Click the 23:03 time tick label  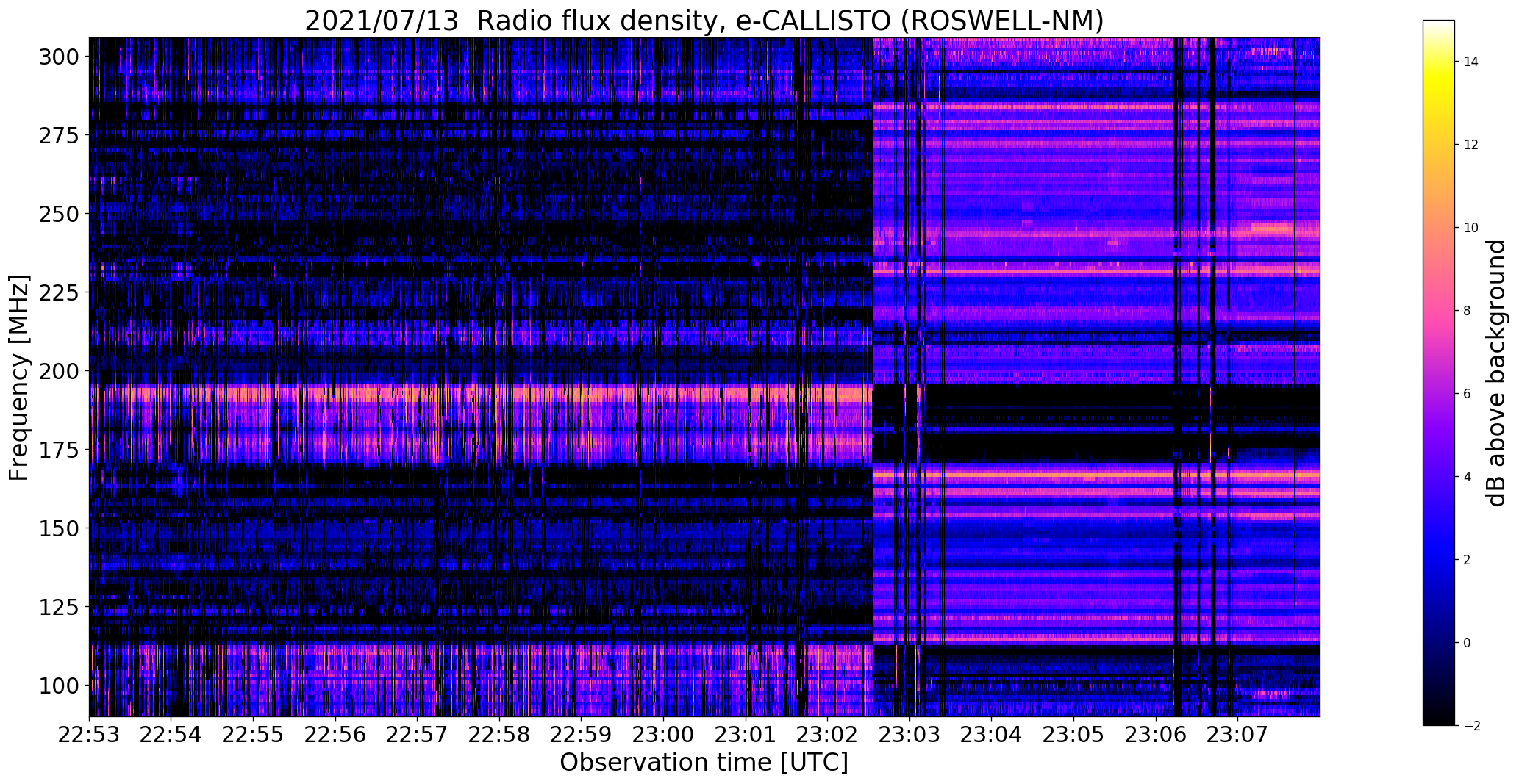(909, 735)
